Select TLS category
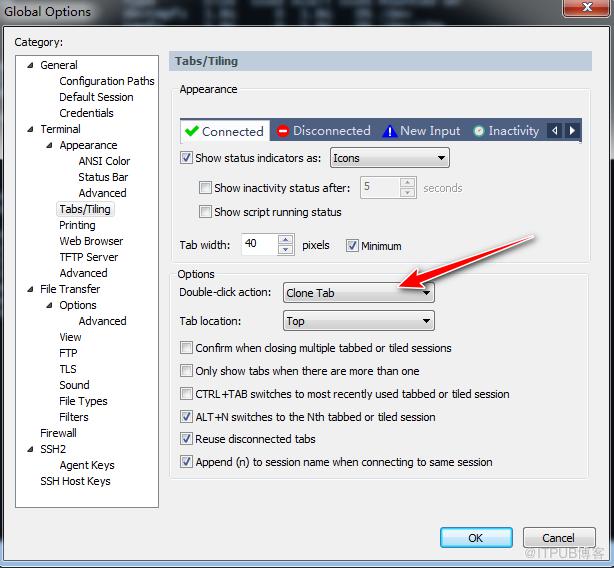The height and width of the screenshot is (568, 614). [68, 369]
